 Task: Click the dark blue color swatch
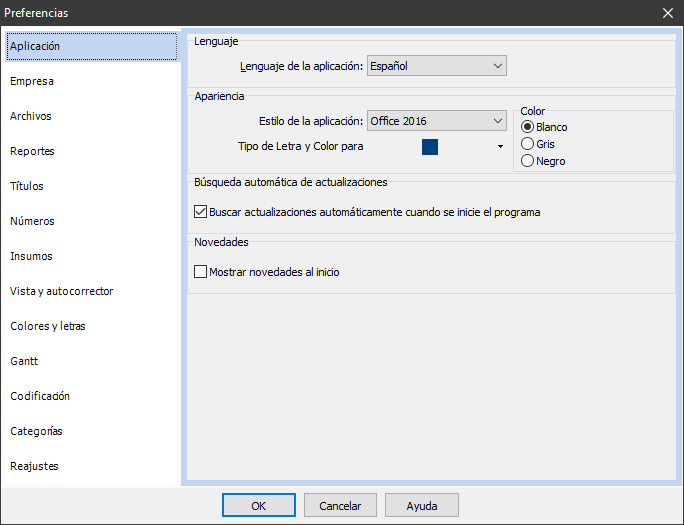430,147
